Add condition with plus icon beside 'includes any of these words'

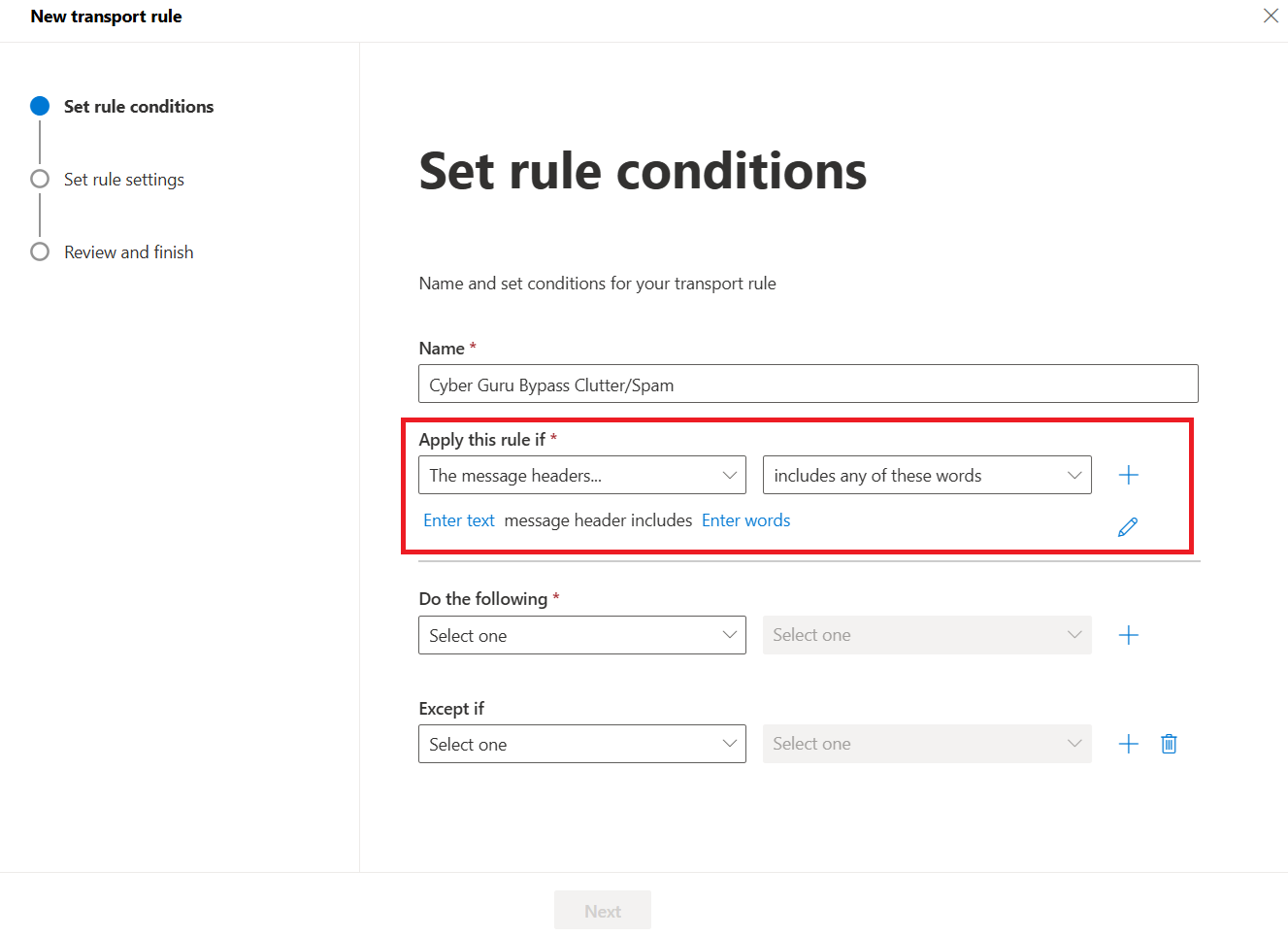point(1128,475)
